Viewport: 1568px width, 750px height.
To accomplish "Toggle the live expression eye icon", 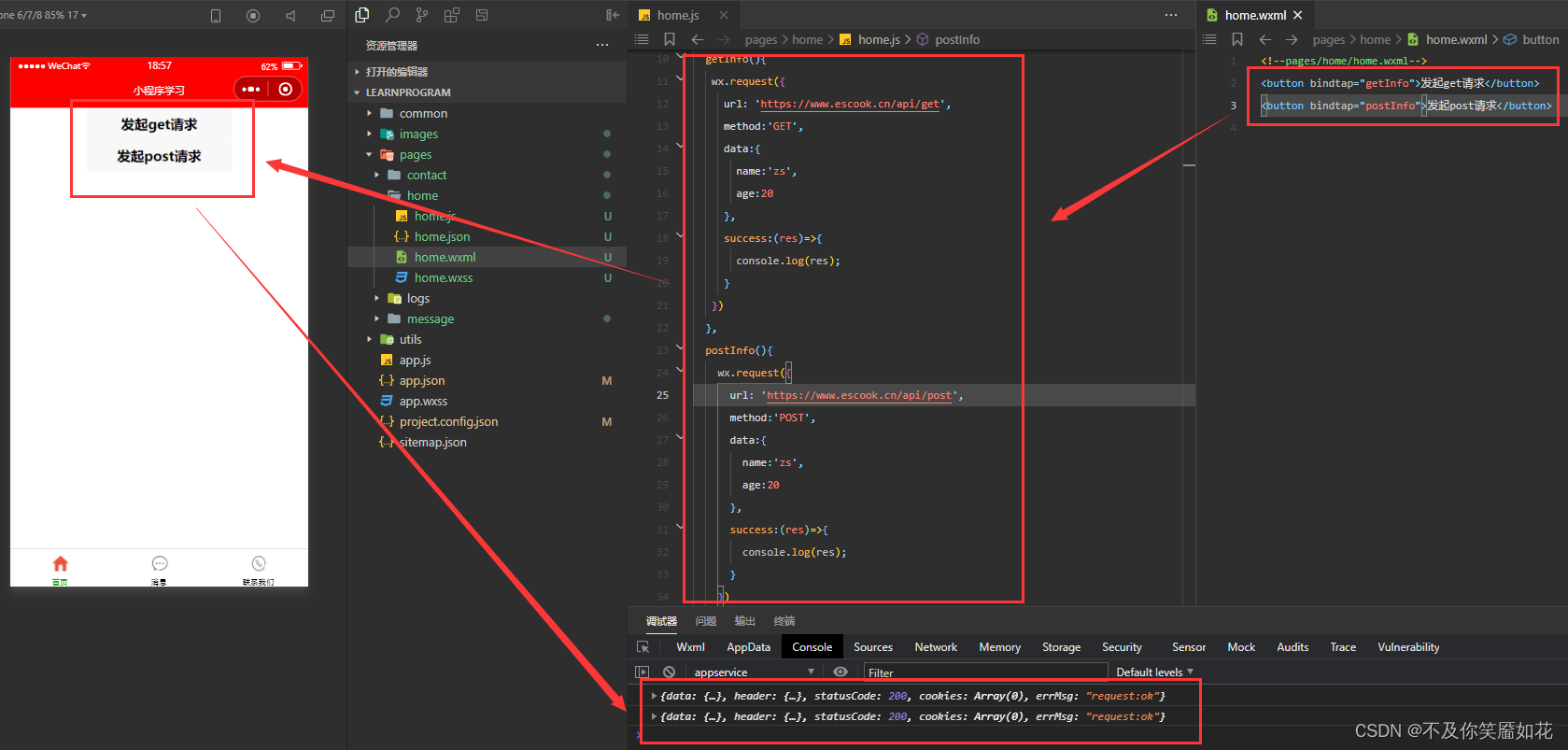I will tap(841, 672).
